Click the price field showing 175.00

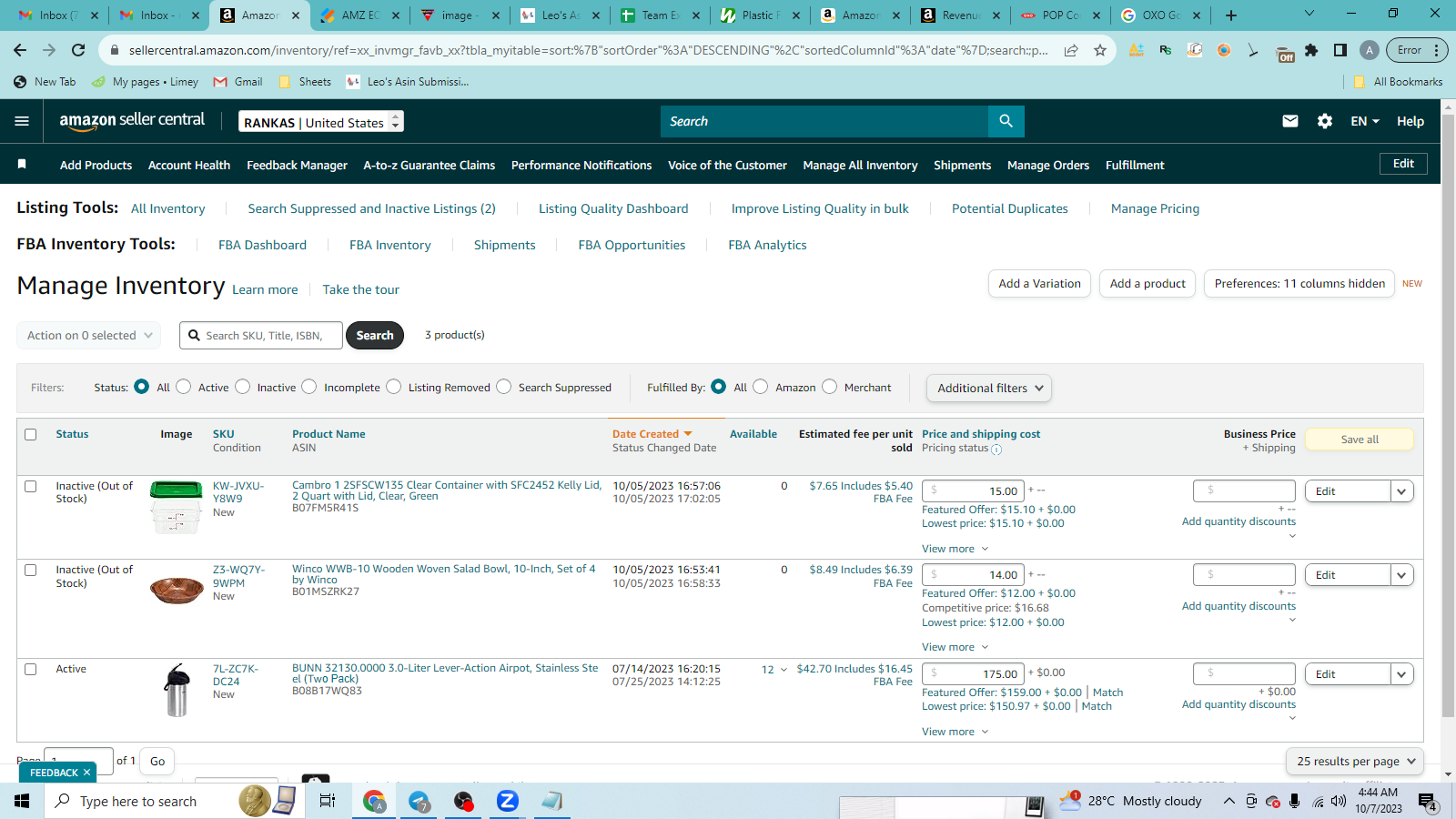click(x=973, y=674)
